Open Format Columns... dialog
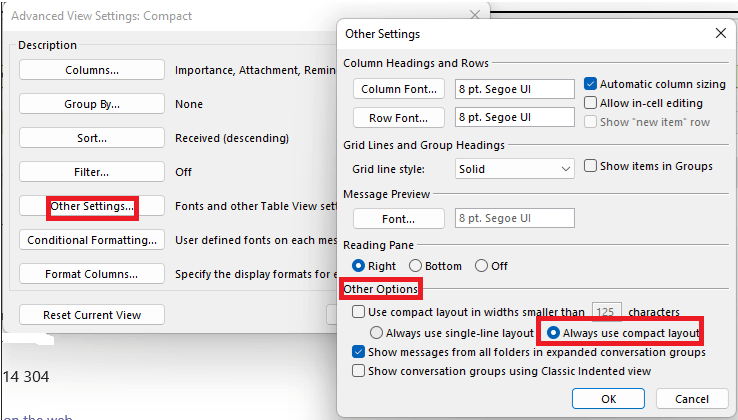Viewport: 738px width, 420px height. 92,274
